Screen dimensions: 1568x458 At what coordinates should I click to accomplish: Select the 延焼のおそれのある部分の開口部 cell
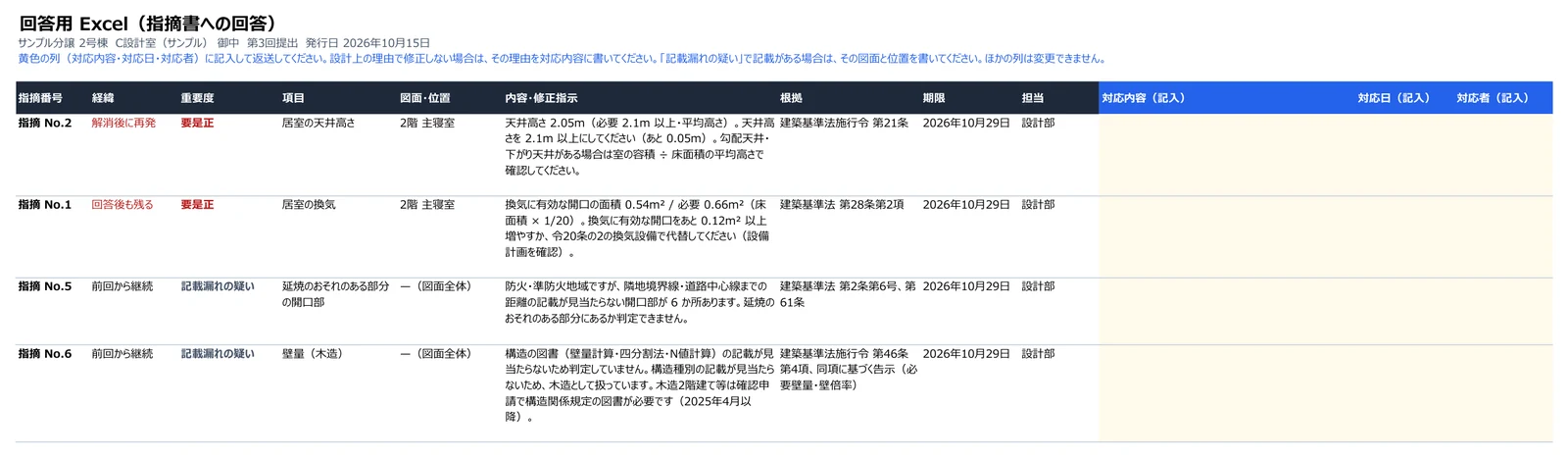click(x=335, y=294)
